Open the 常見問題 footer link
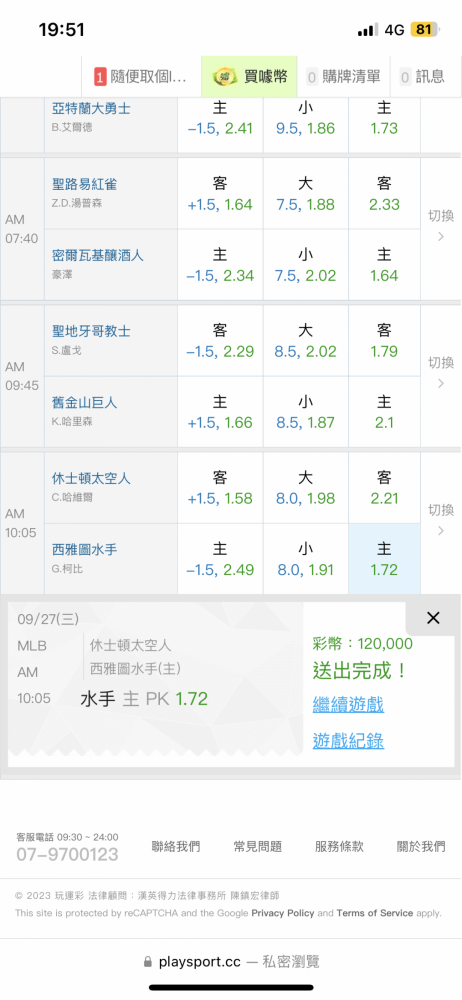 [257, 846]
